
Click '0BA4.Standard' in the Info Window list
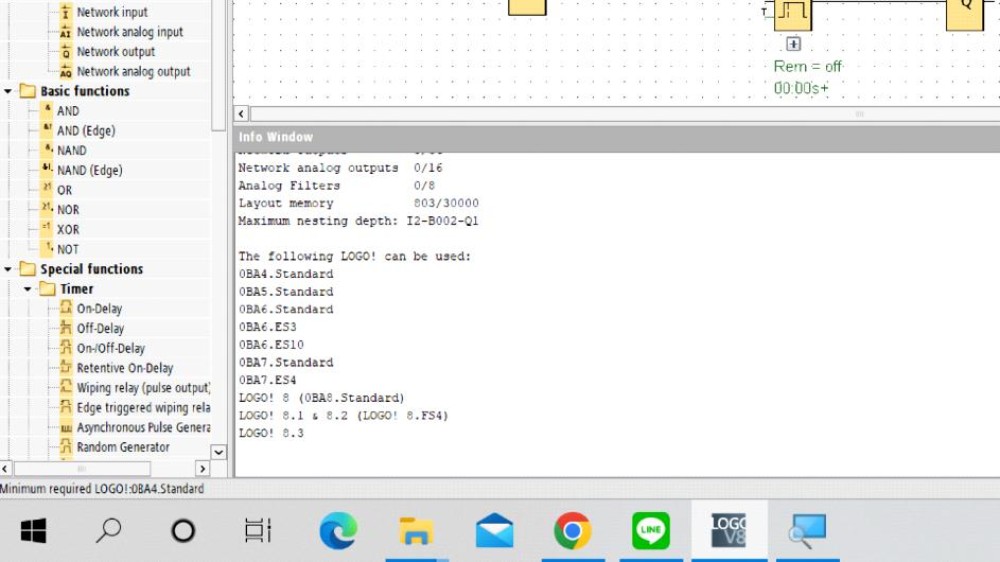[286, 274]
